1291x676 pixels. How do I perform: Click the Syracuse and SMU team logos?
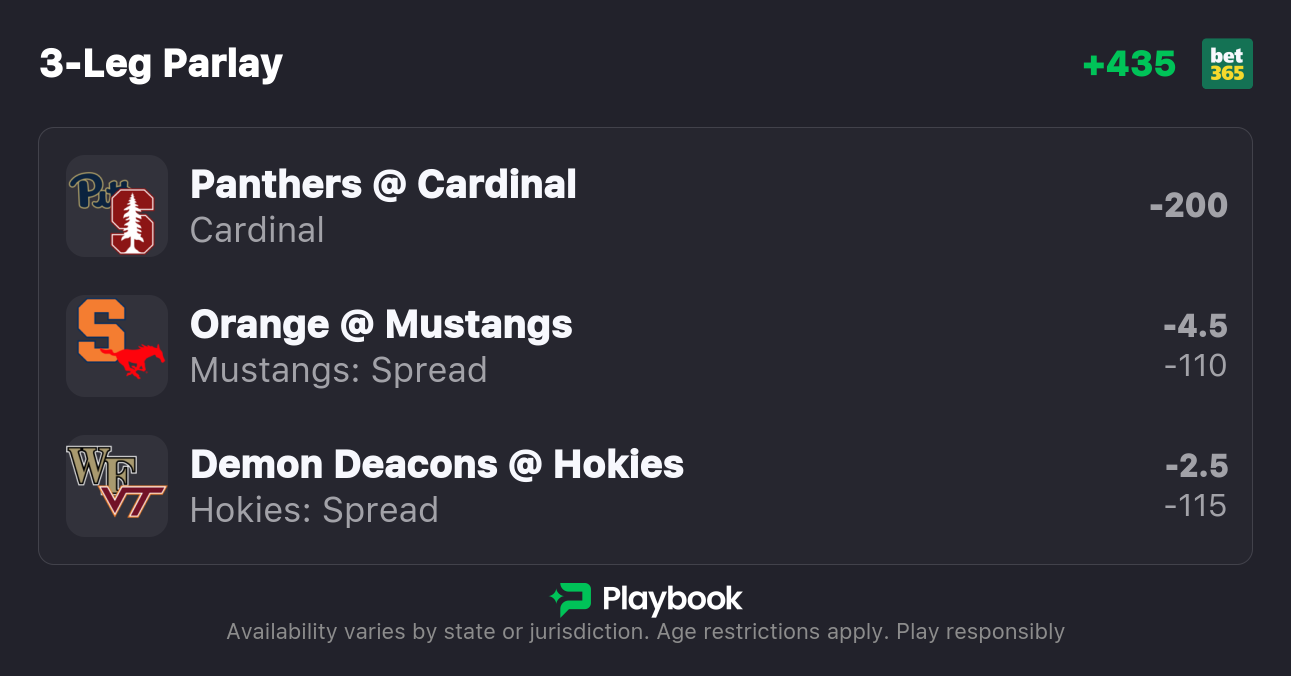[x=117, y=346]
